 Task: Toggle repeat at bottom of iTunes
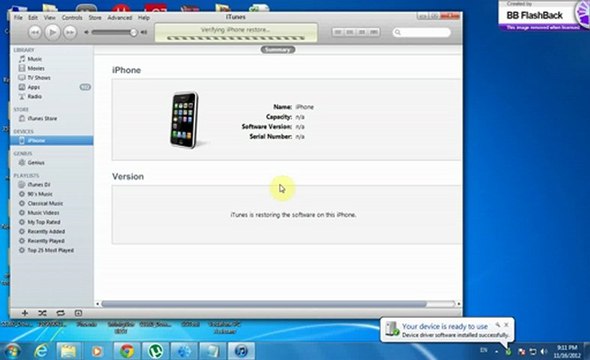click(61, 313)
